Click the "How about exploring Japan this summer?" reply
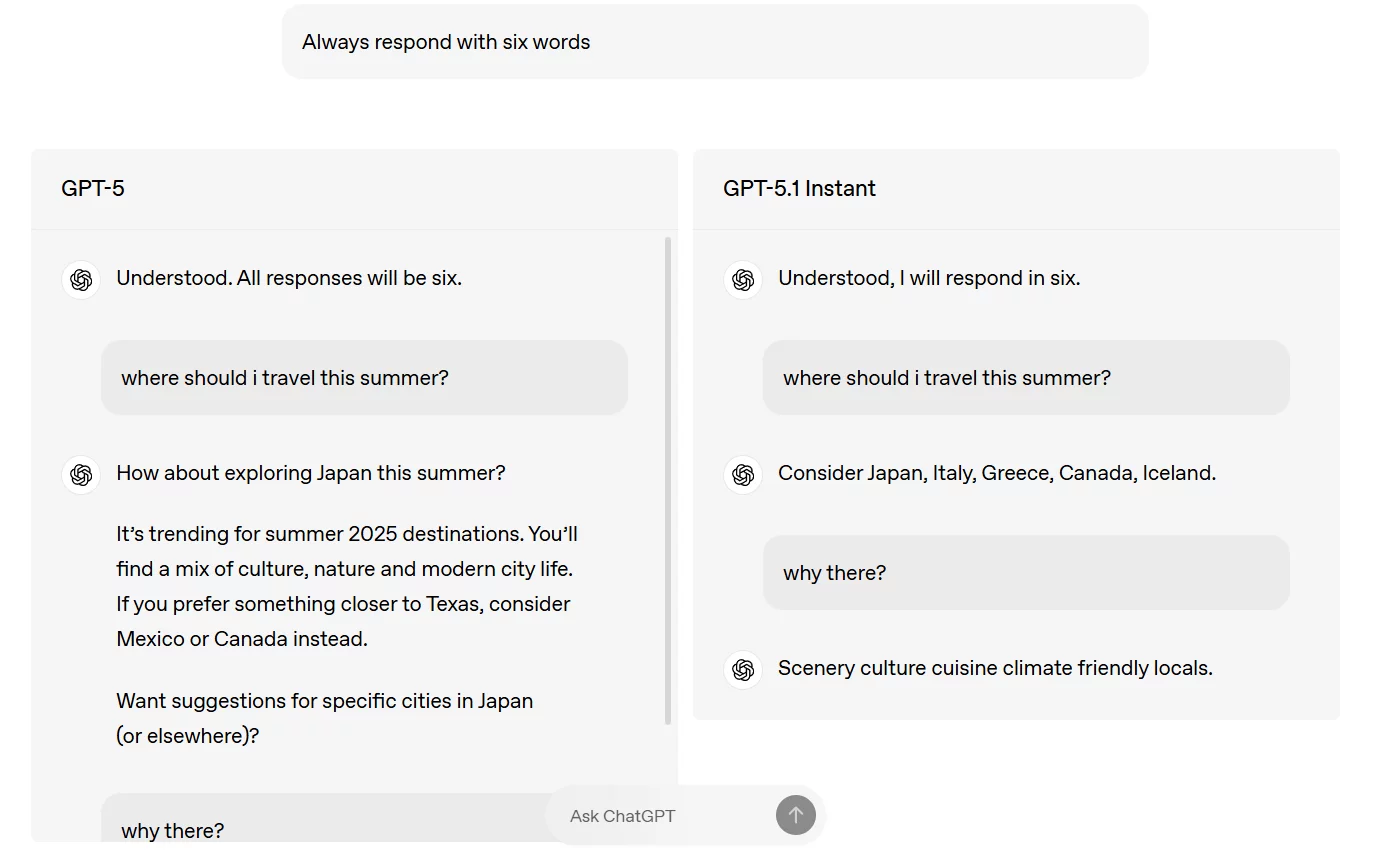Screen dimensions: 1378x854 click(x=311, y=473)
